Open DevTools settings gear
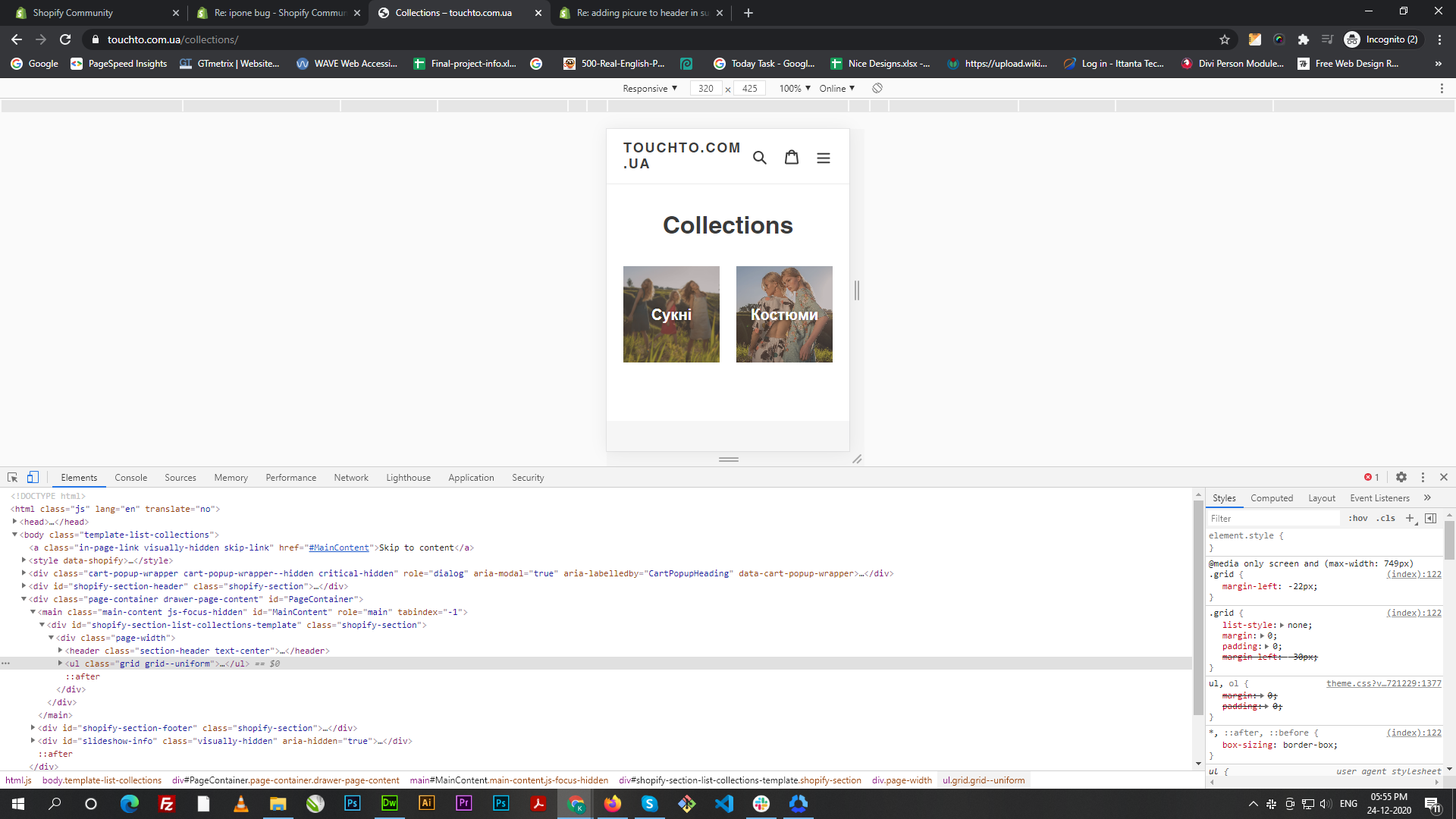The width and height of the screenshot is (1456, 819). [1401, 477]
